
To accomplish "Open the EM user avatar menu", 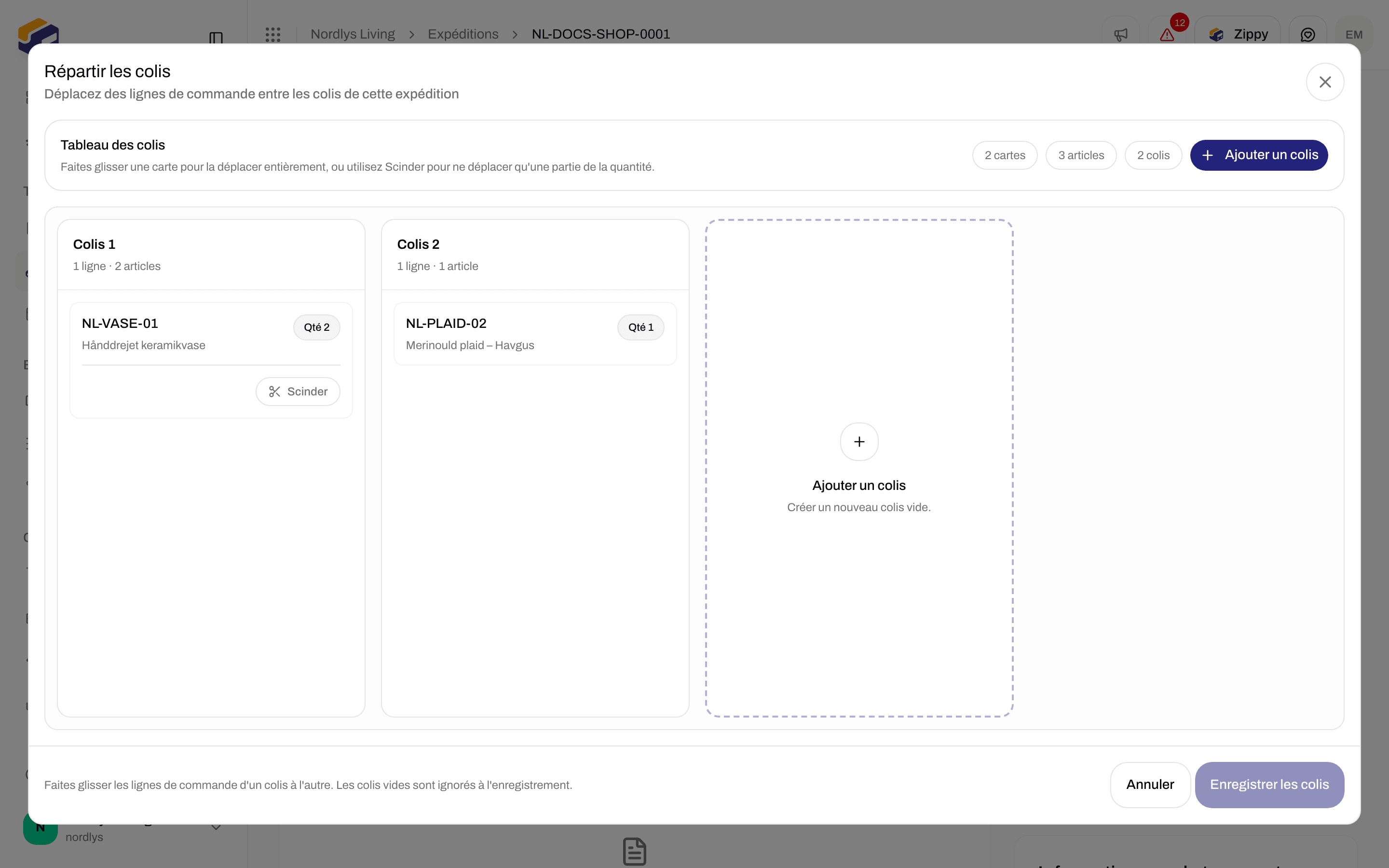I will tap(1354, 34).
